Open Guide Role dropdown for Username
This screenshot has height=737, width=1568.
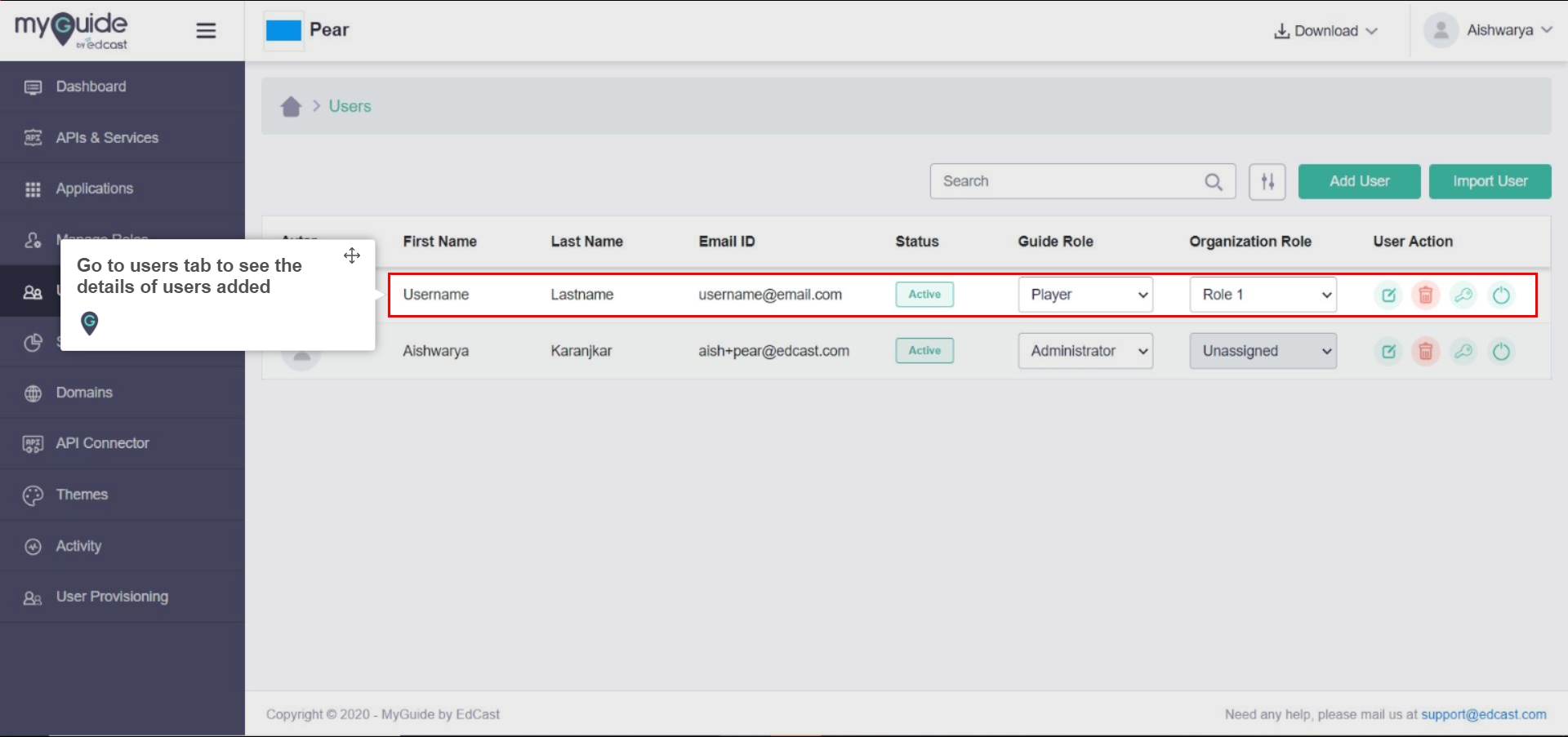(1085, 295)
